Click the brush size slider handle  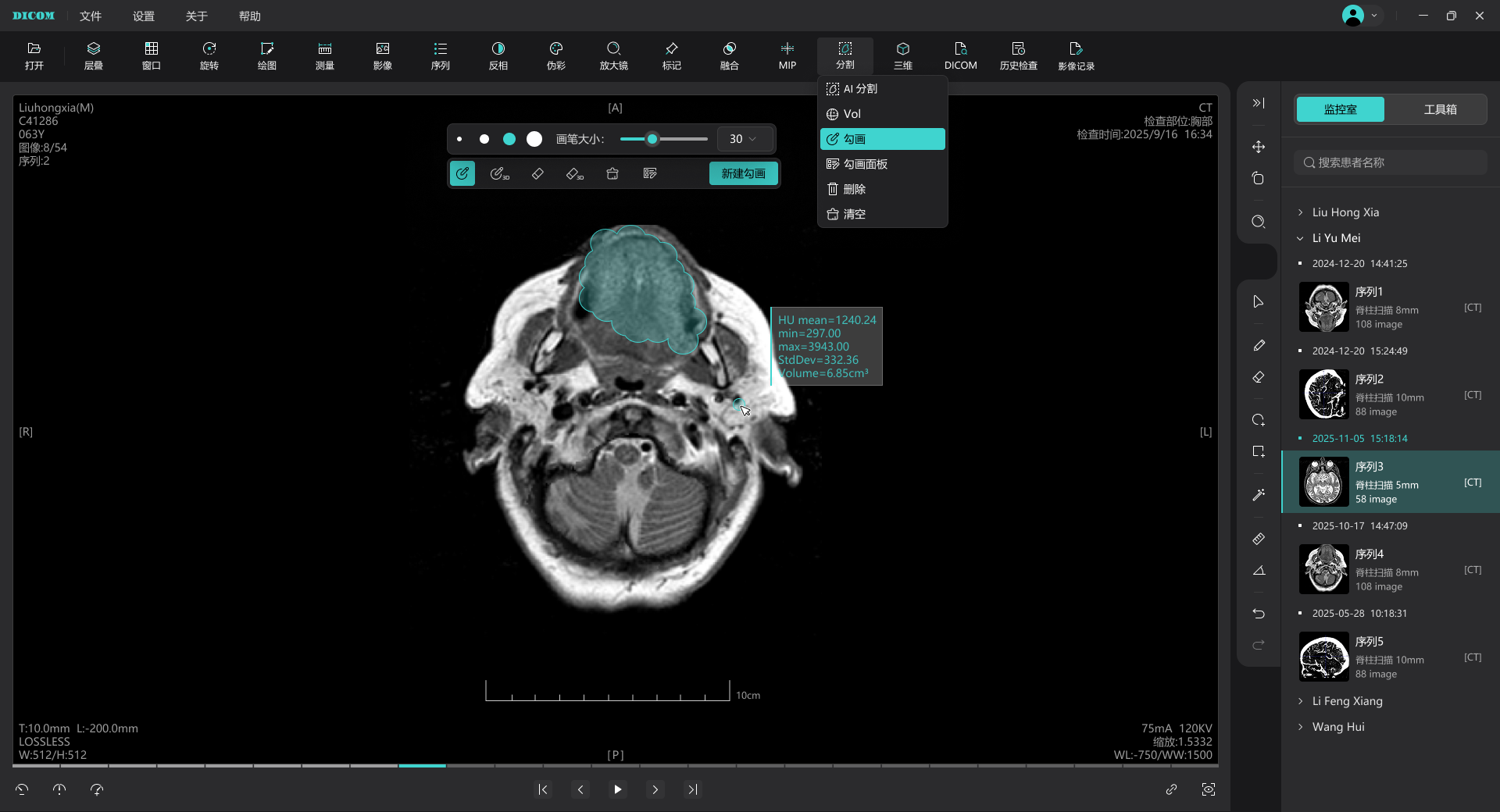click(x=652, y=139)
